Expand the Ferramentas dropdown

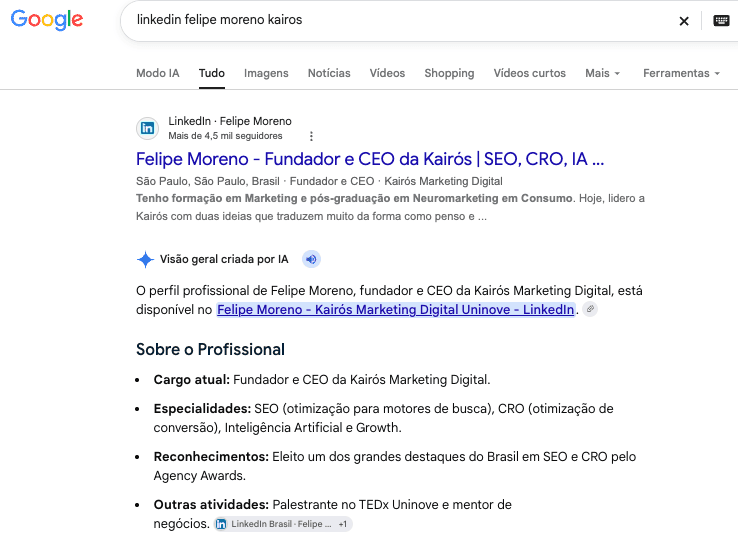682,73
